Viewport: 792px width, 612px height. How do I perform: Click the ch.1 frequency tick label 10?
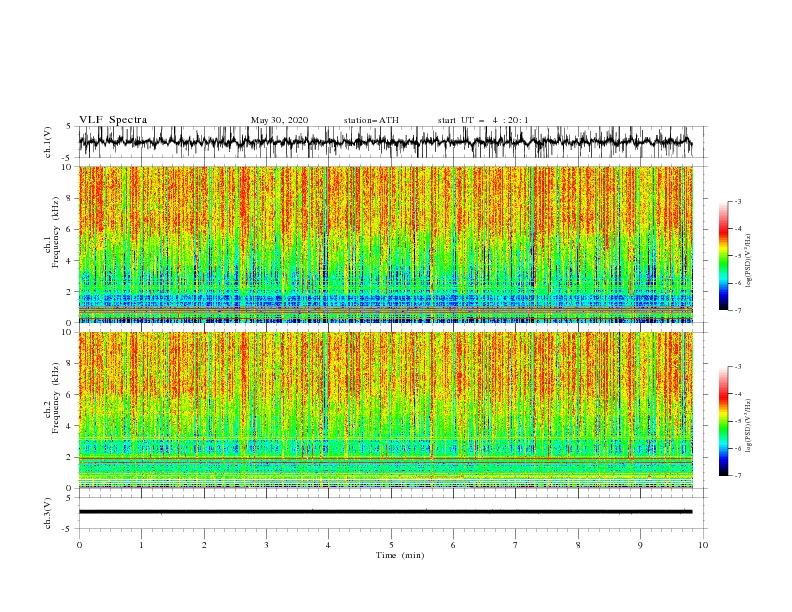click(x=67, y=167)
